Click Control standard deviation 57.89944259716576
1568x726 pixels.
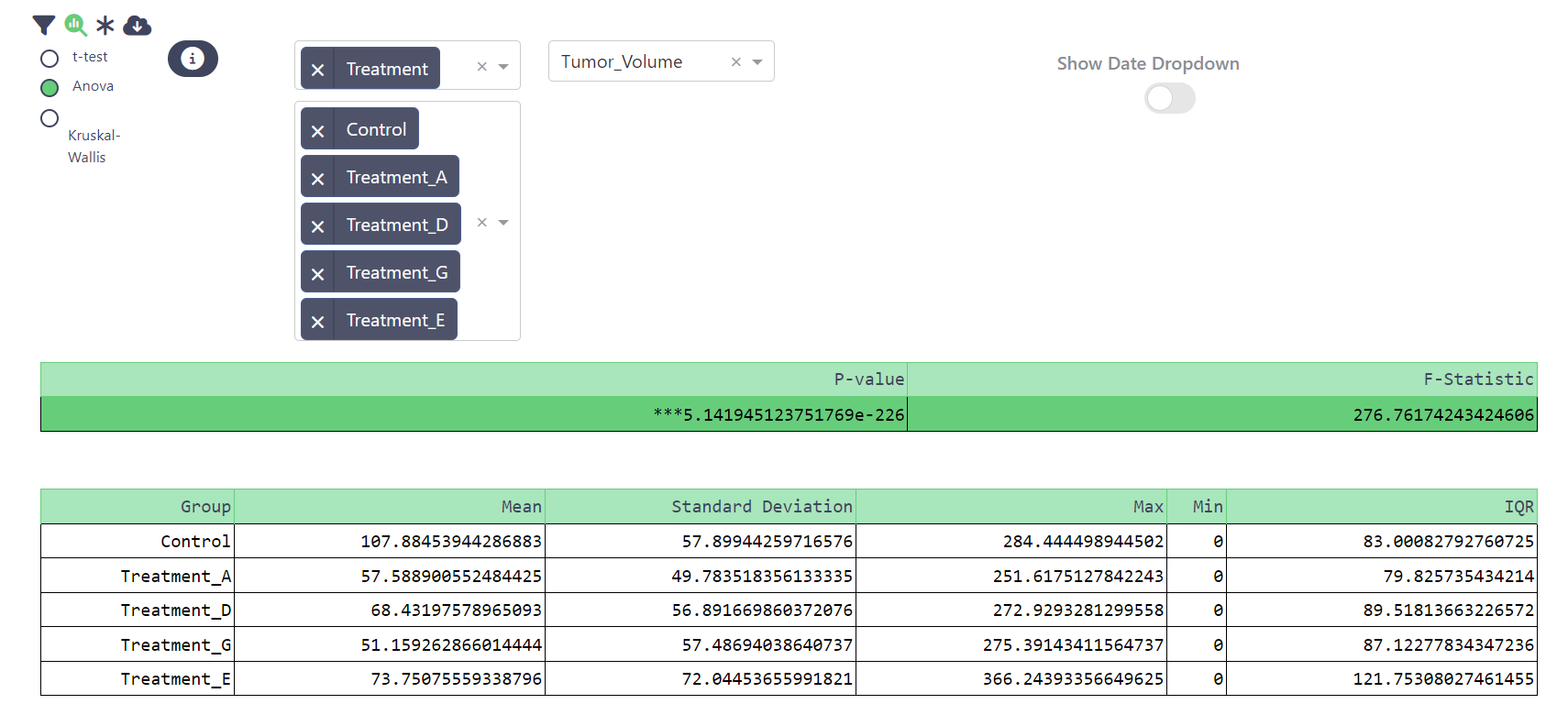point(767,541)
